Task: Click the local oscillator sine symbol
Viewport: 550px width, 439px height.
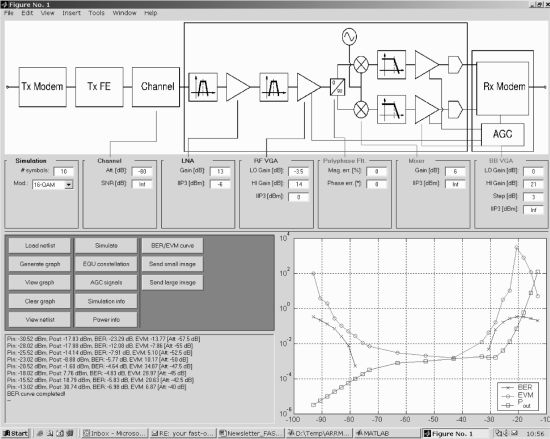Action: [x=349, y=36]
